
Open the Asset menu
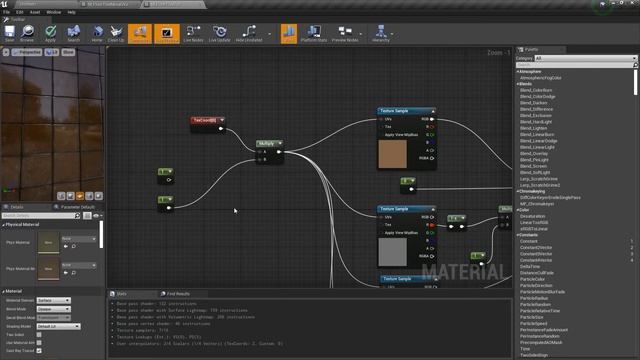click(x=35, y=12)
